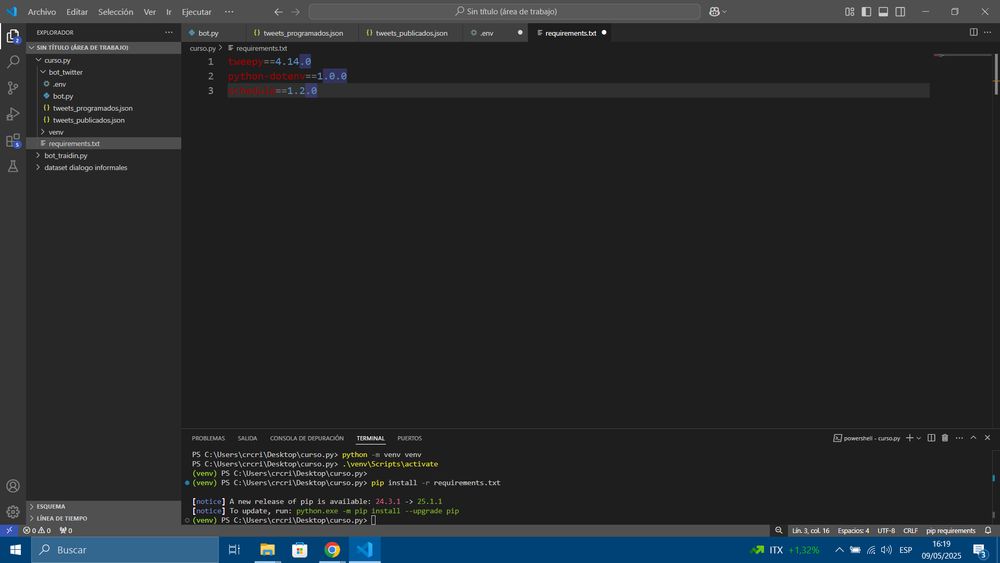
Task: Click the powershell - curso.py terminal label
Action: [867, 439]
